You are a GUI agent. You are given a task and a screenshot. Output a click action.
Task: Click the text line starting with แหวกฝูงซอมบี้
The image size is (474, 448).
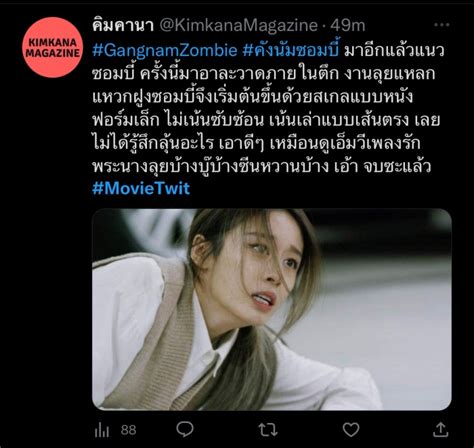253,96
